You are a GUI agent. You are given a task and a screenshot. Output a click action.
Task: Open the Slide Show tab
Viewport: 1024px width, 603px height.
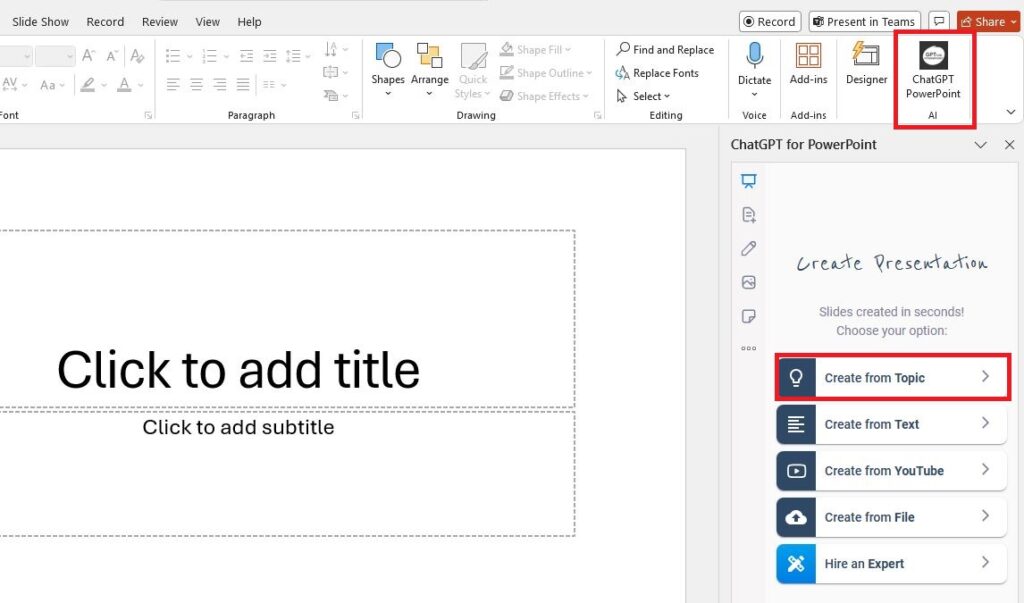40,22
